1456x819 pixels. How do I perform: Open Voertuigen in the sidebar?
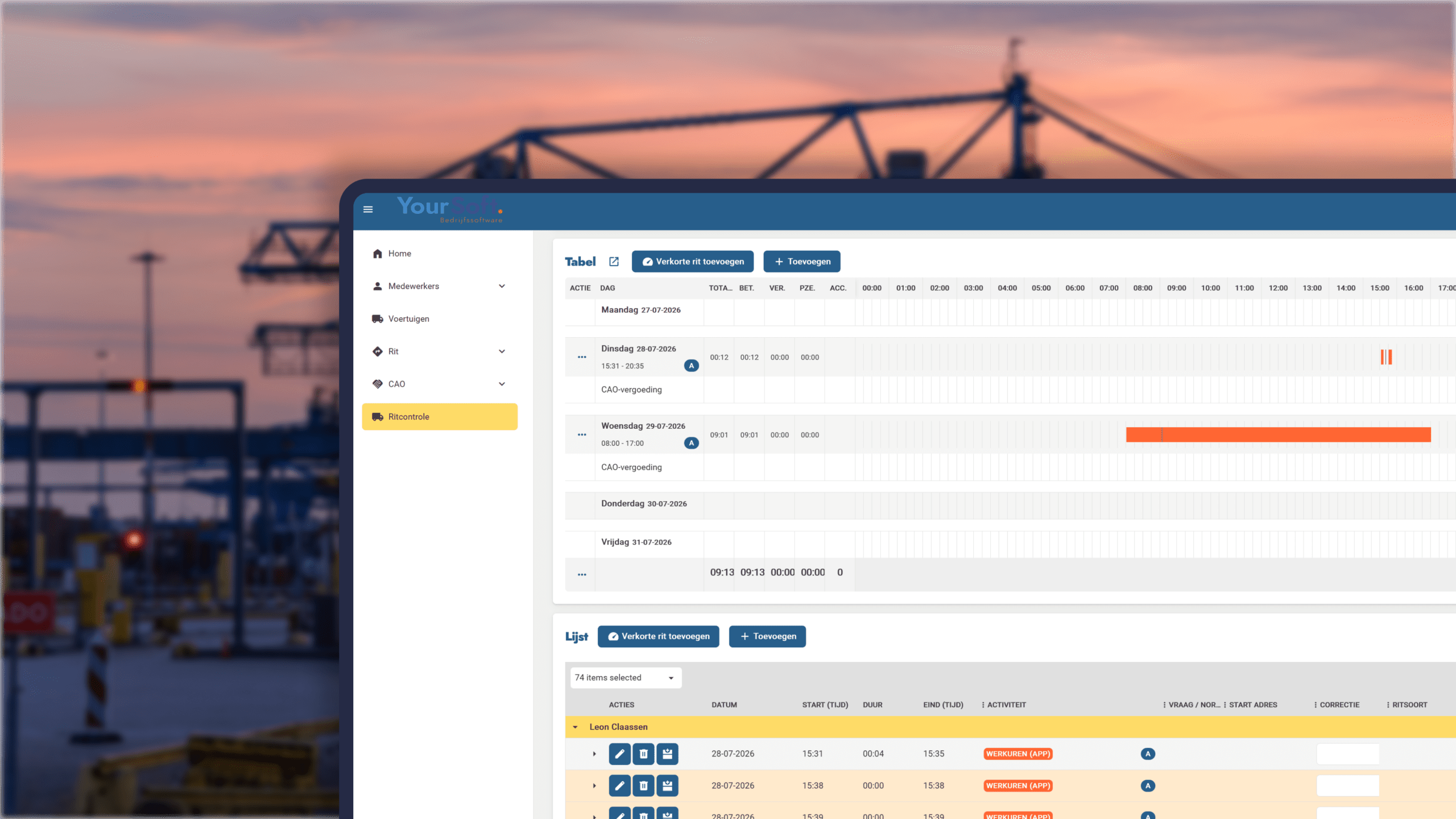[440, 319]
